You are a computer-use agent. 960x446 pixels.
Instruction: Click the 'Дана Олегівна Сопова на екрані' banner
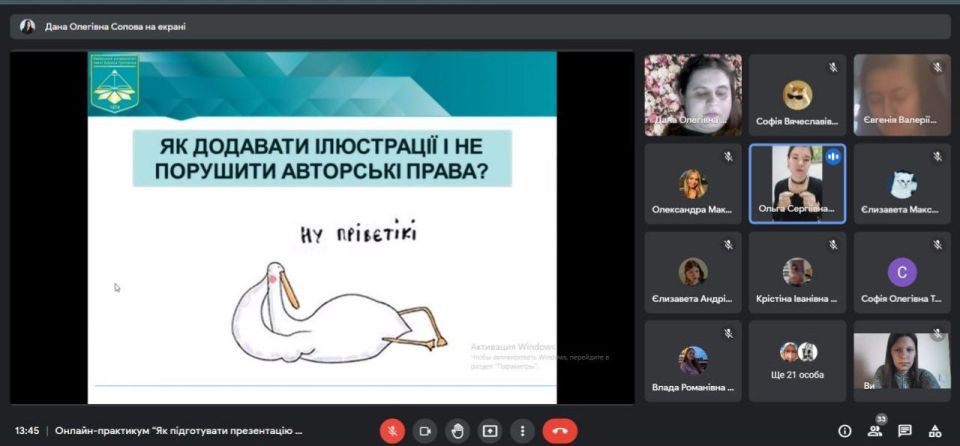[x=115, y=27]
